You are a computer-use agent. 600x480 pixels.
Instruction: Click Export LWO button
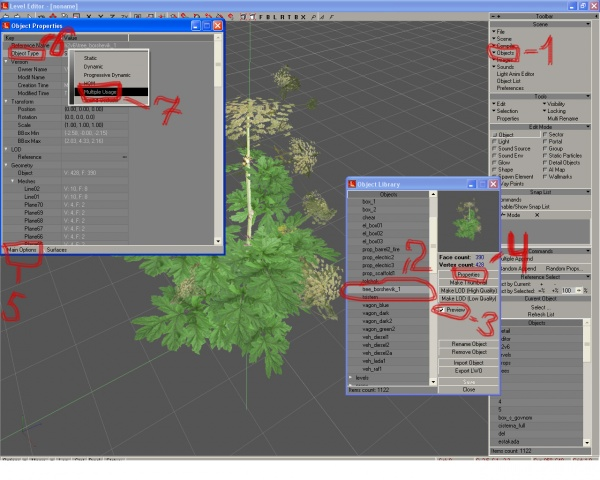(468, 371)
